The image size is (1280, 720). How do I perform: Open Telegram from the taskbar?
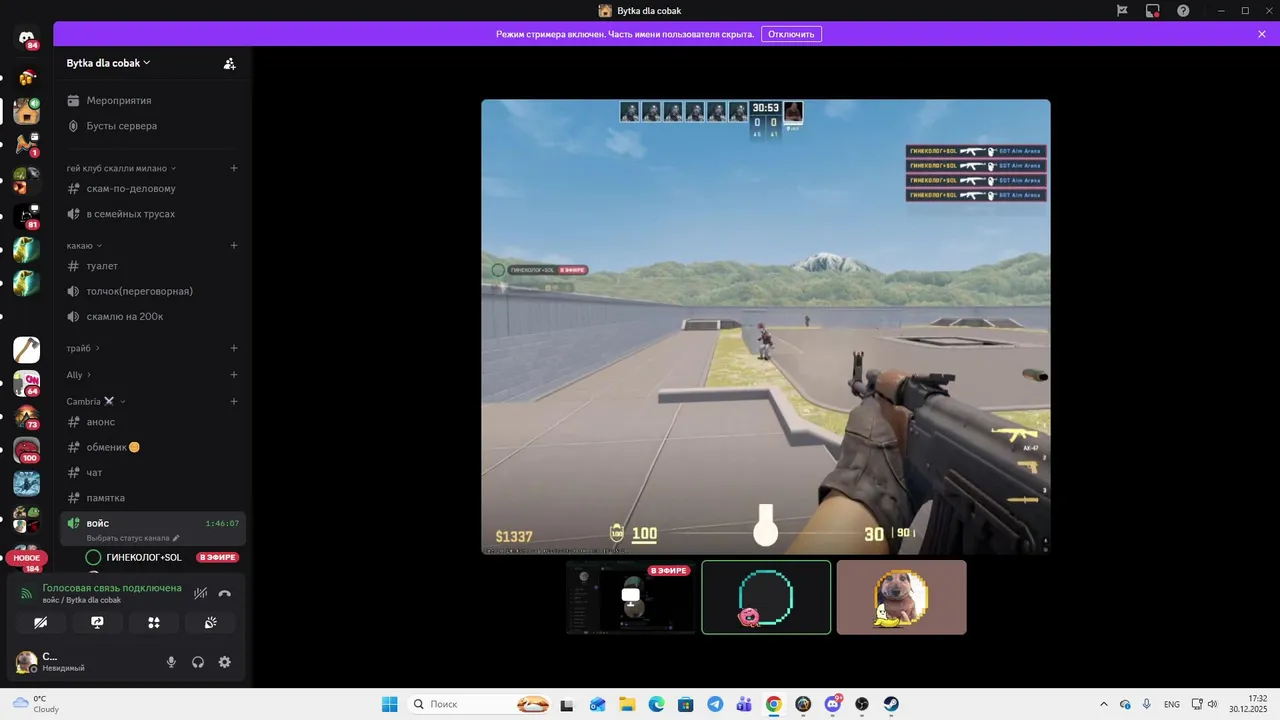click(715, 704)
